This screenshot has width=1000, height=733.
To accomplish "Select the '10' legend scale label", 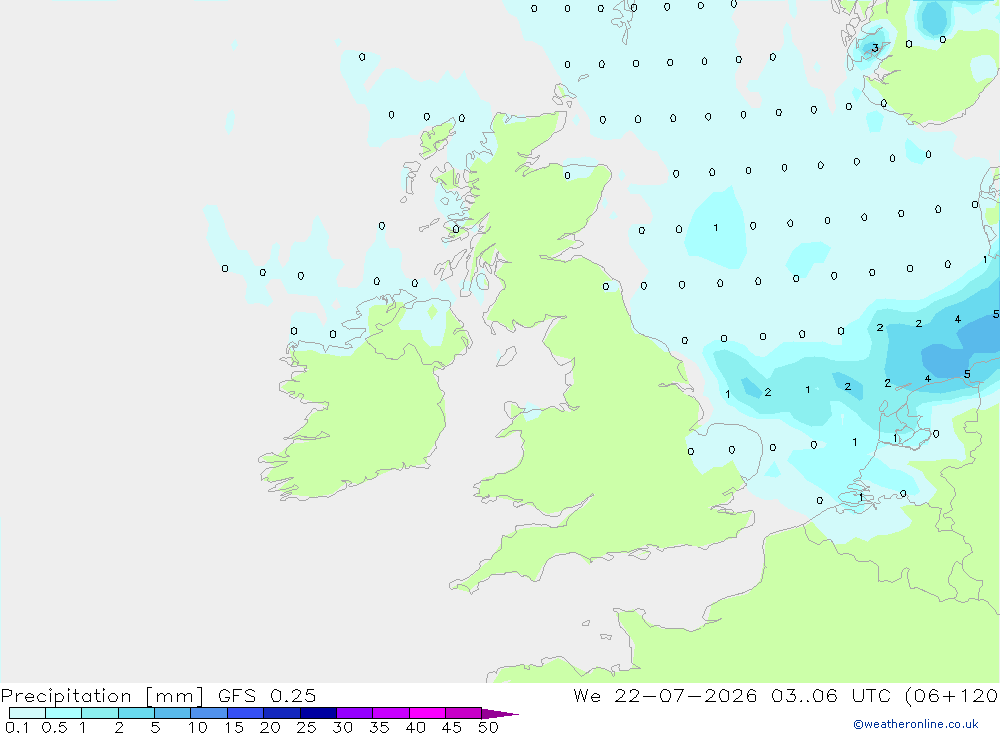I will [197, 727].
